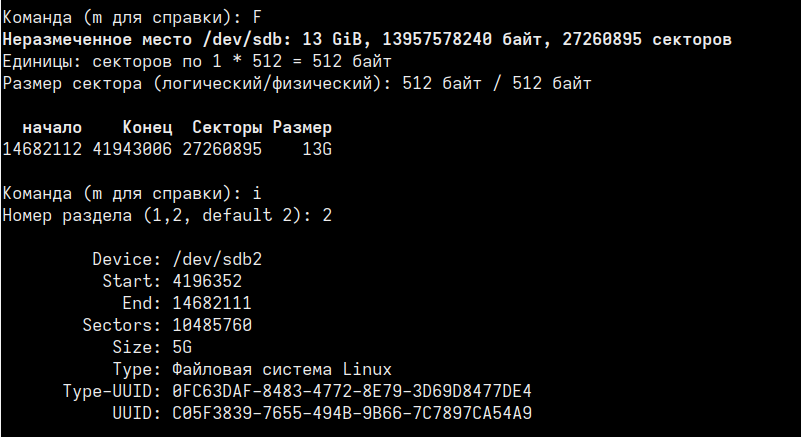Viewport: 801px width, 437px height.
Task: Click the Start value 4196352
Action: (207, 281)
